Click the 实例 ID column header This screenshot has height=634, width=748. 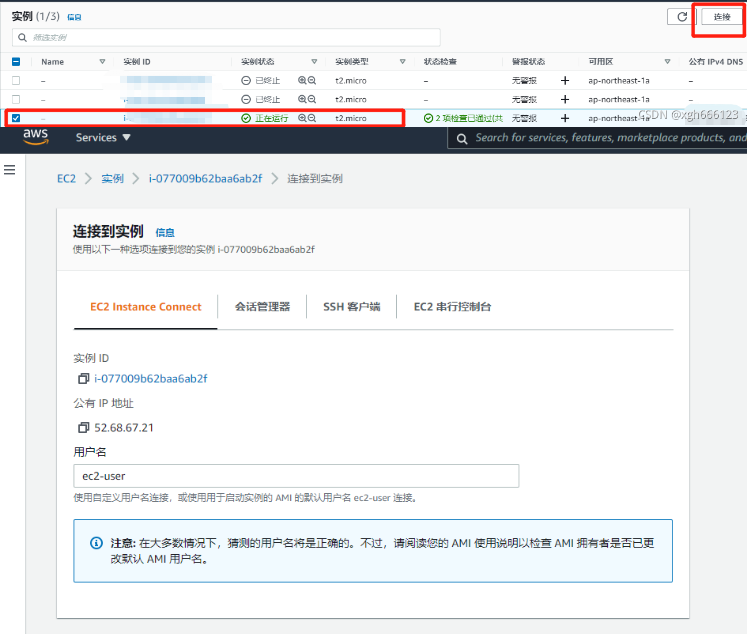(x=136, y=62)
